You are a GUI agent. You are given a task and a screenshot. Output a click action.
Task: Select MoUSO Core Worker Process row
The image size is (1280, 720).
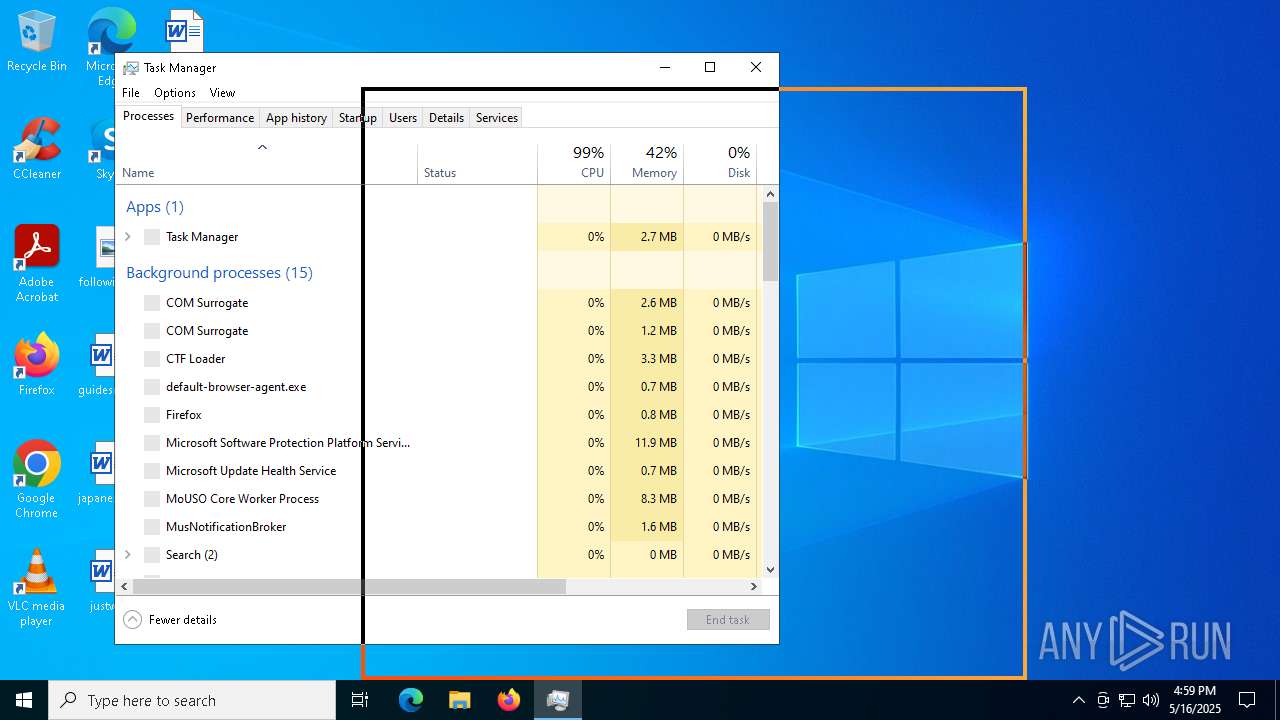point(439,499)
